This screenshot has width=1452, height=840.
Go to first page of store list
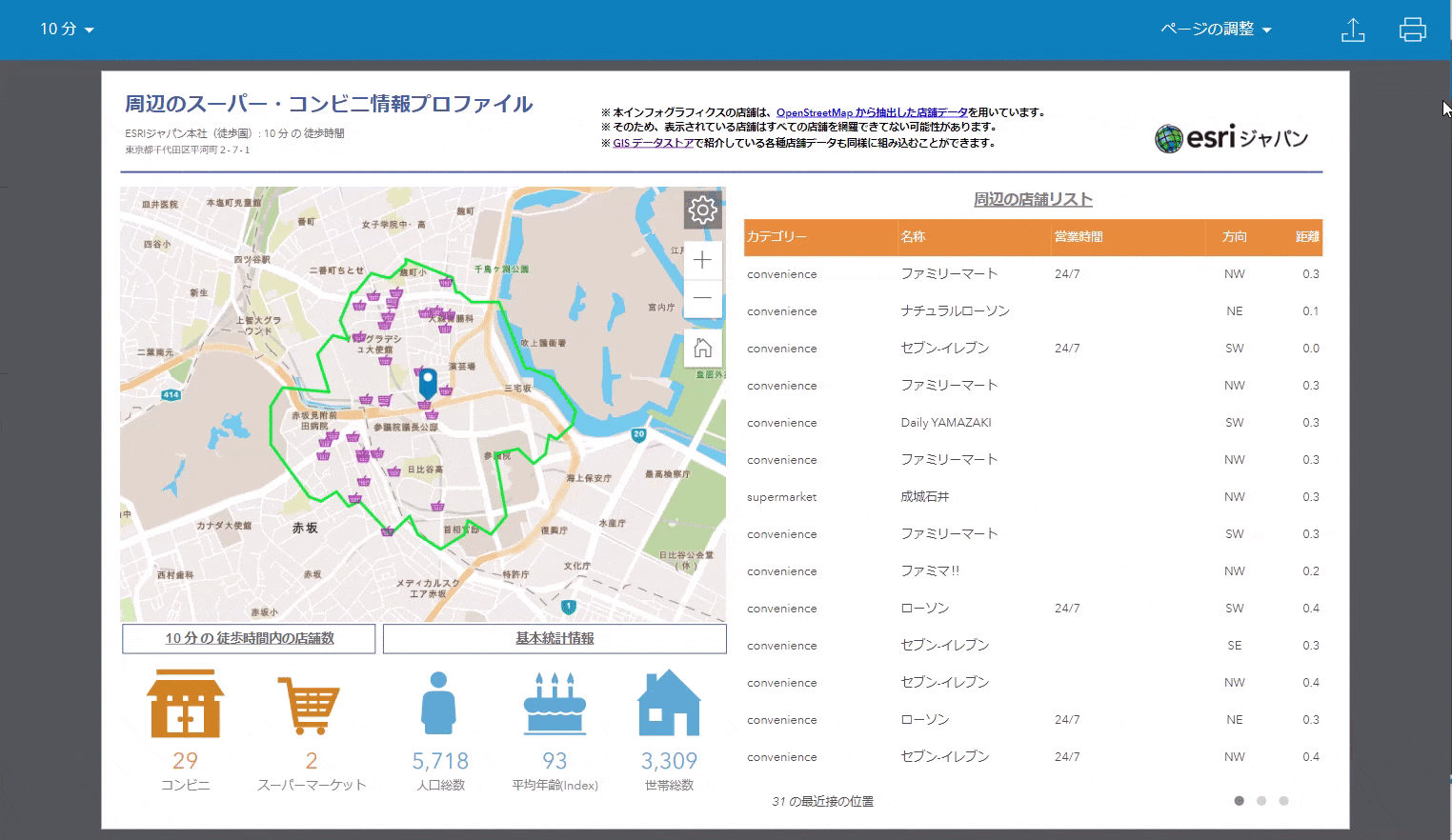tap(1239, 801)
